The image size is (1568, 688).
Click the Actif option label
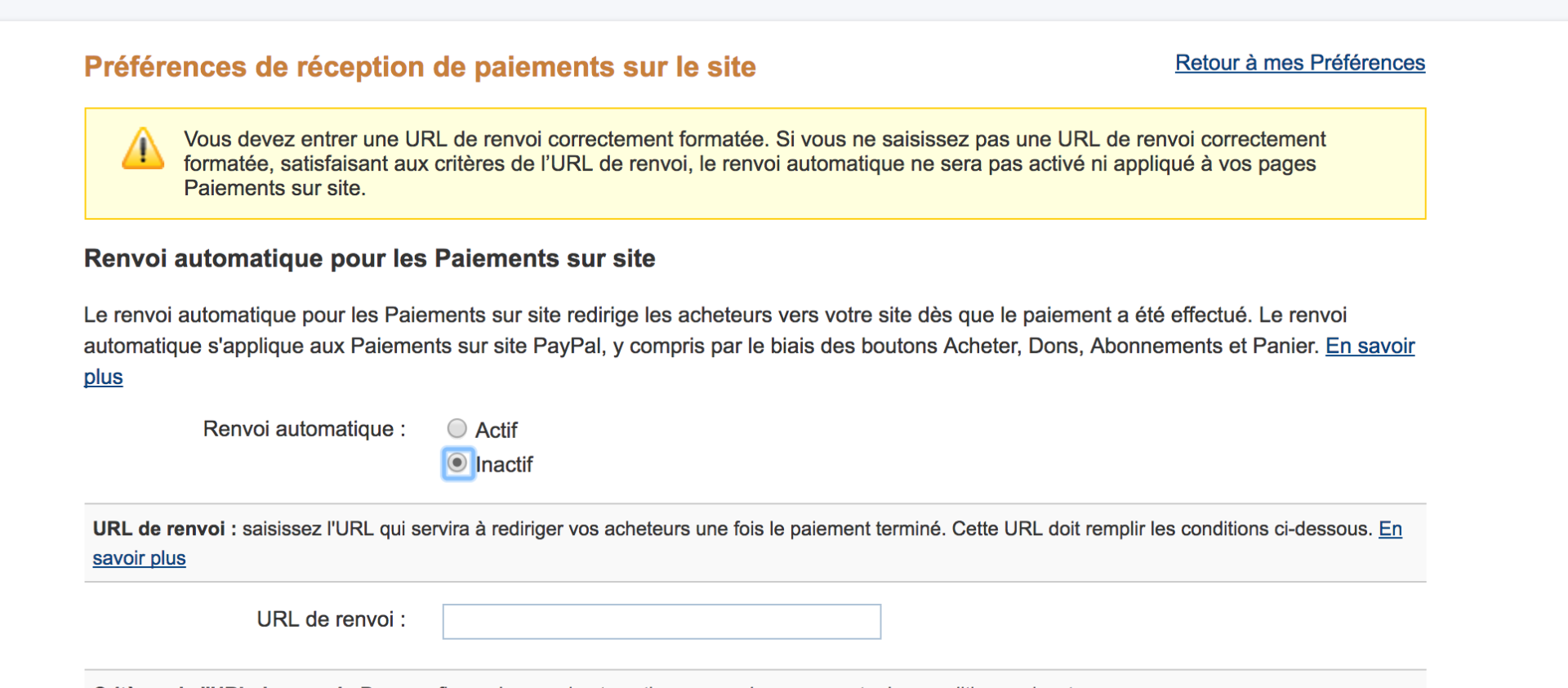497,430
